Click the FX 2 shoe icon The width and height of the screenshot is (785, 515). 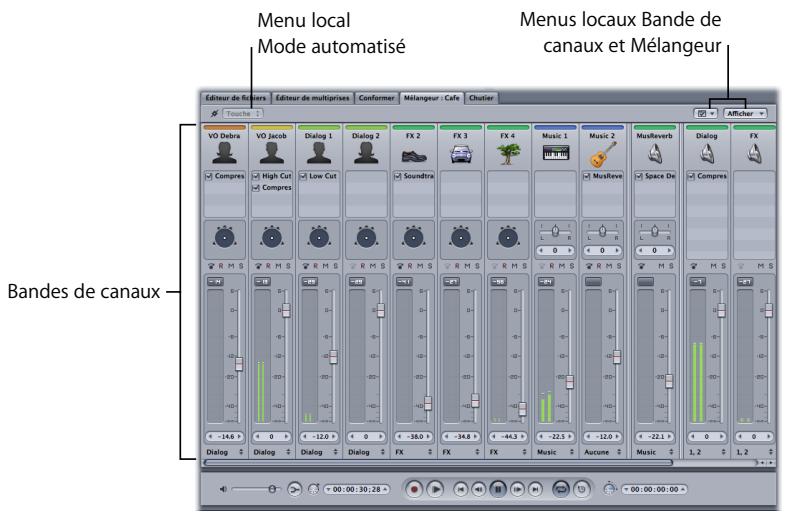point(414,155)
